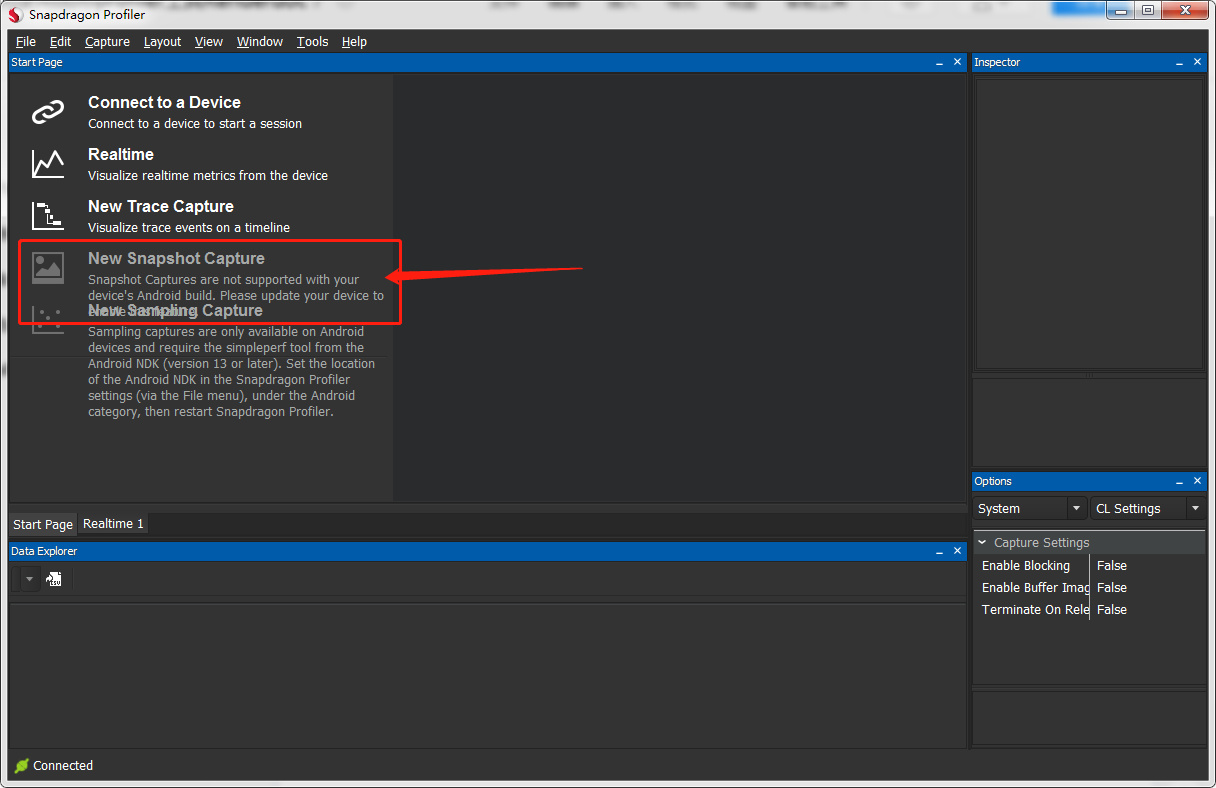Click the New Trace Capture text link
Viewport: 1216px width, 788px height.
[x=160, y=206]
